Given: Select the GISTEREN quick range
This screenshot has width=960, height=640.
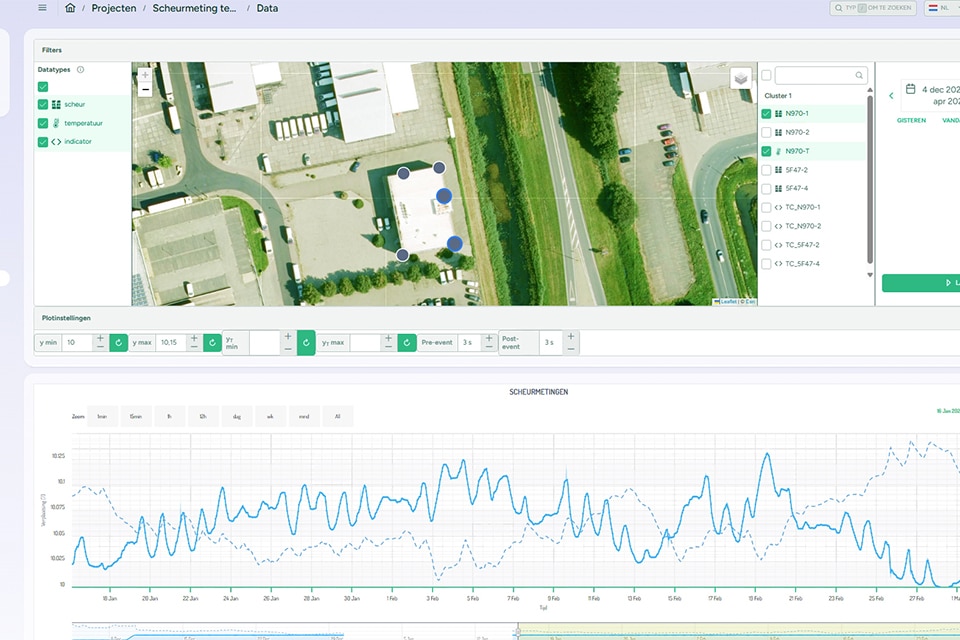Looking at the screenshot, I should [911, 121].
